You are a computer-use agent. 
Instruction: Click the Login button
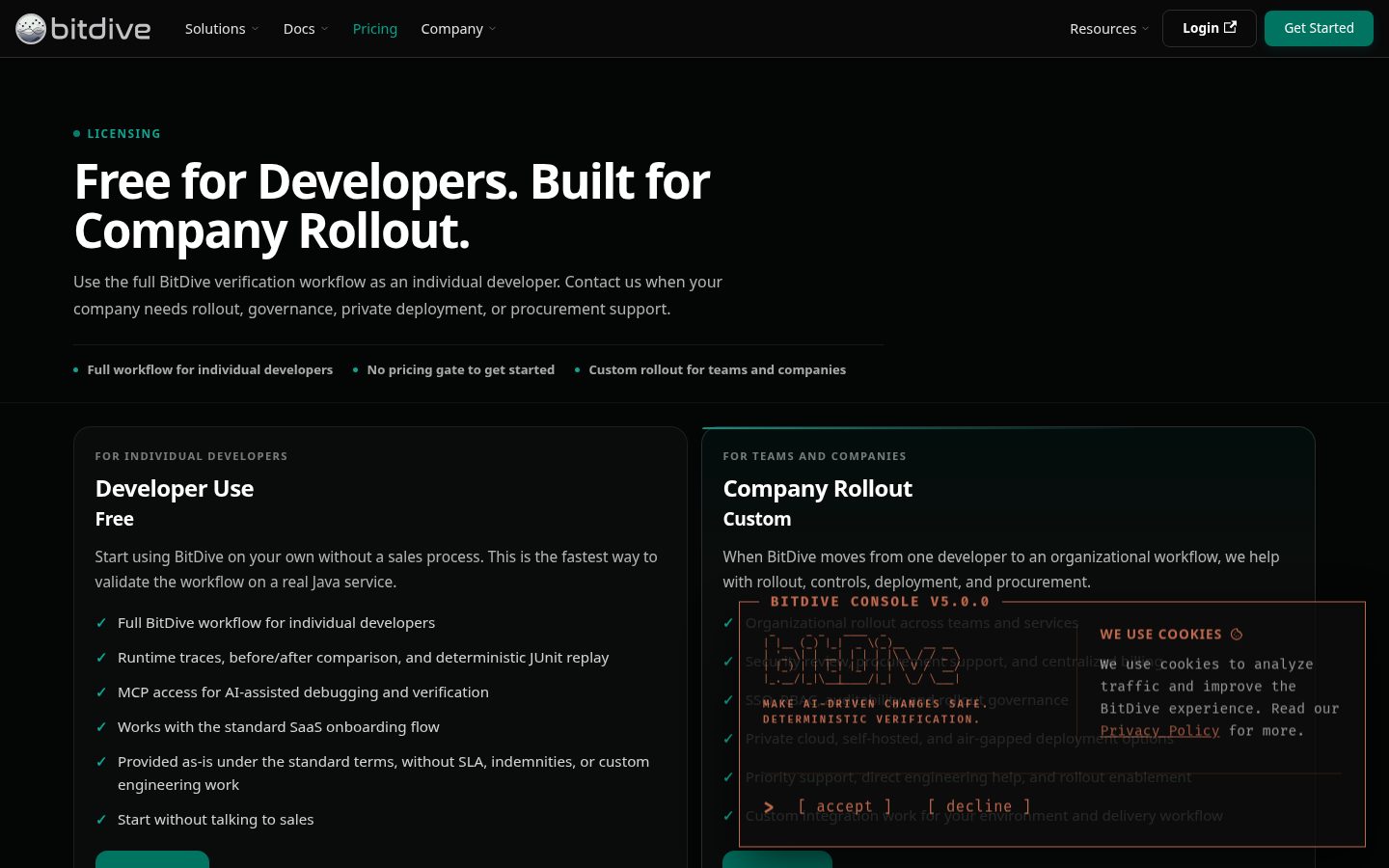1209,28
